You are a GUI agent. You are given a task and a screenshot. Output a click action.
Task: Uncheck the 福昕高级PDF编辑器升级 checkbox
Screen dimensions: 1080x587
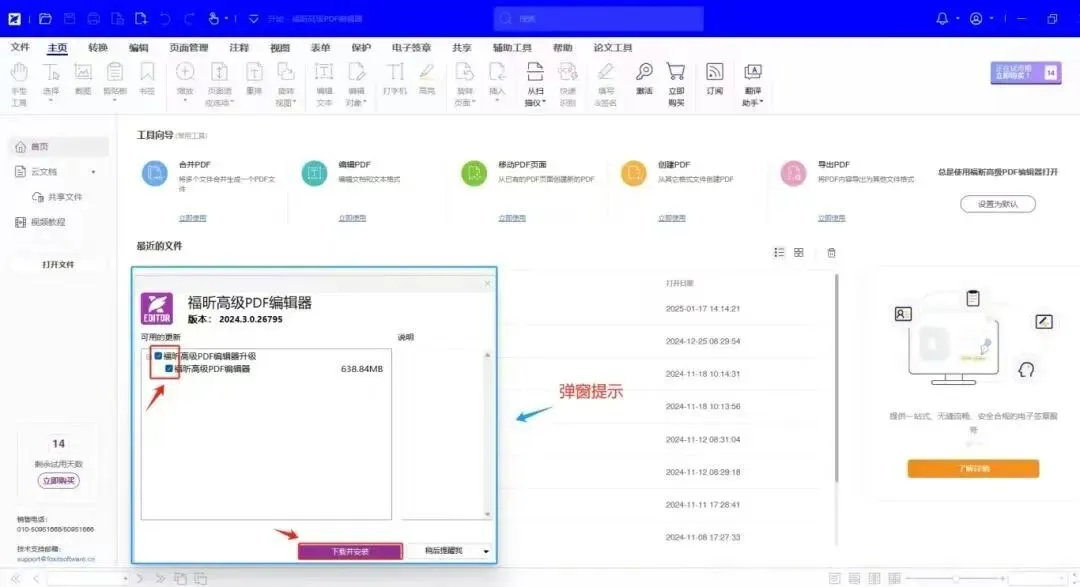[x=158, y=356]
